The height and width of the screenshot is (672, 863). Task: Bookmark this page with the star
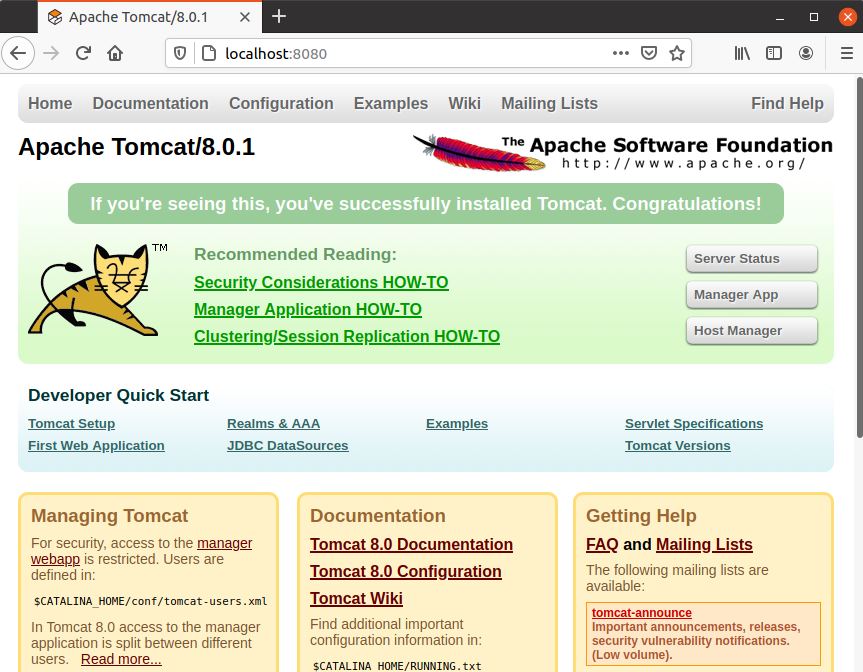pos(677,53)
